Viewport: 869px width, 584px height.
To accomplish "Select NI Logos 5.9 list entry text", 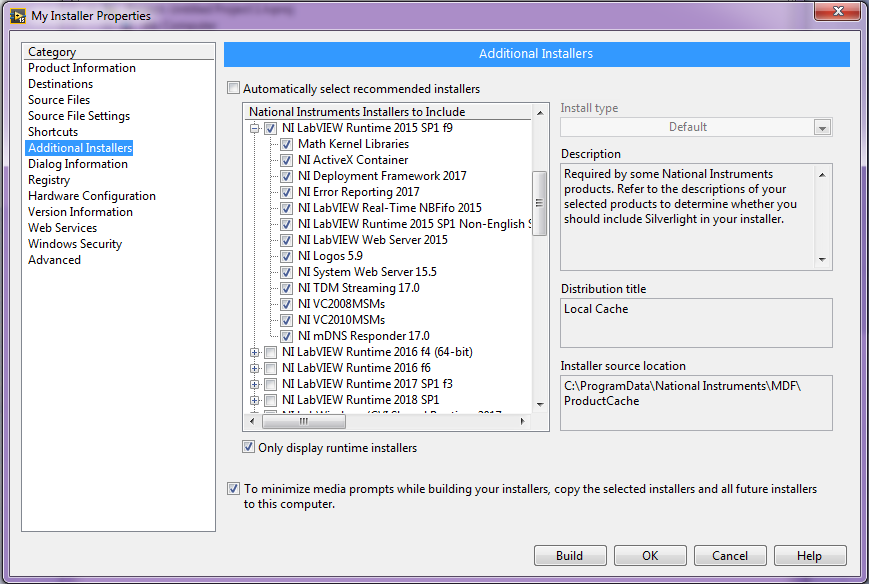I will point(330,257).
